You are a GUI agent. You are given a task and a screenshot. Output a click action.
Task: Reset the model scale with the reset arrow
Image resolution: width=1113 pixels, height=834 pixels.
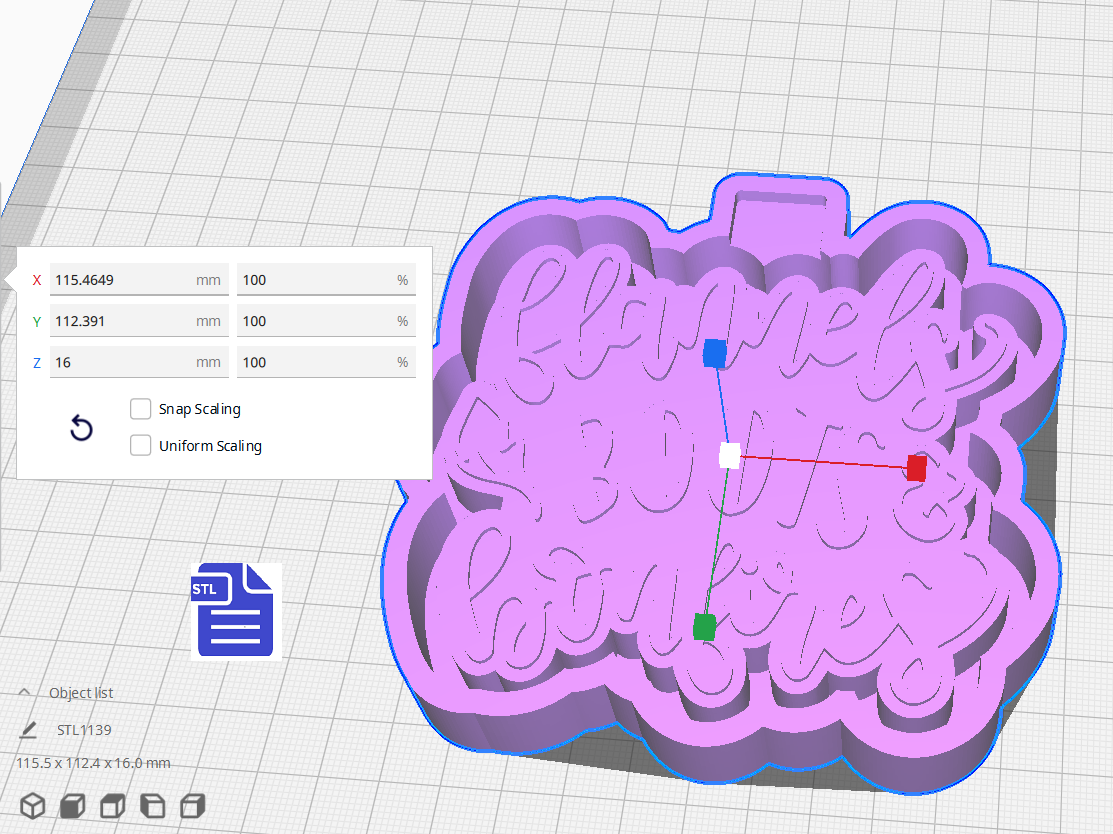point(80,428)
